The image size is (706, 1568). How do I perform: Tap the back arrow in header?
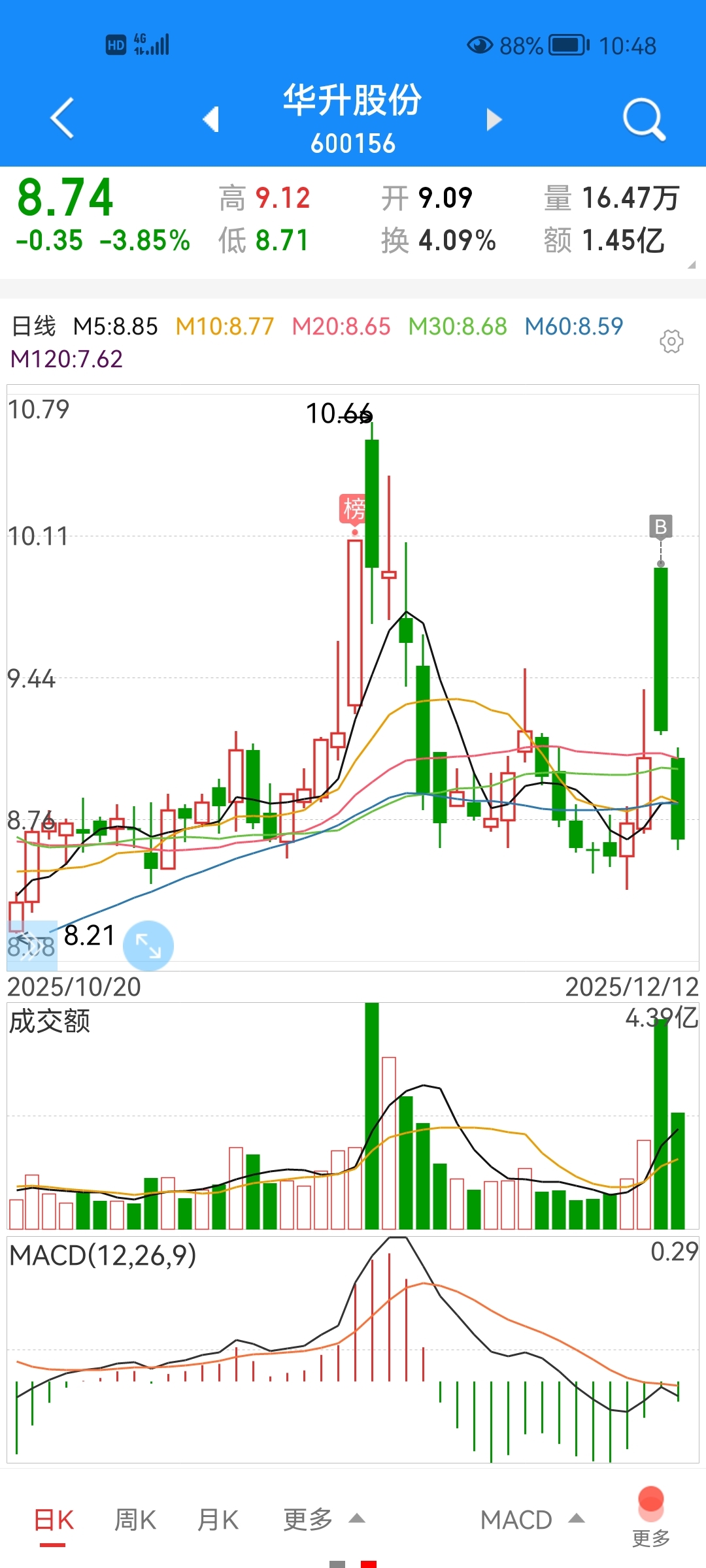pyautogui.click(x=62, y=118)
